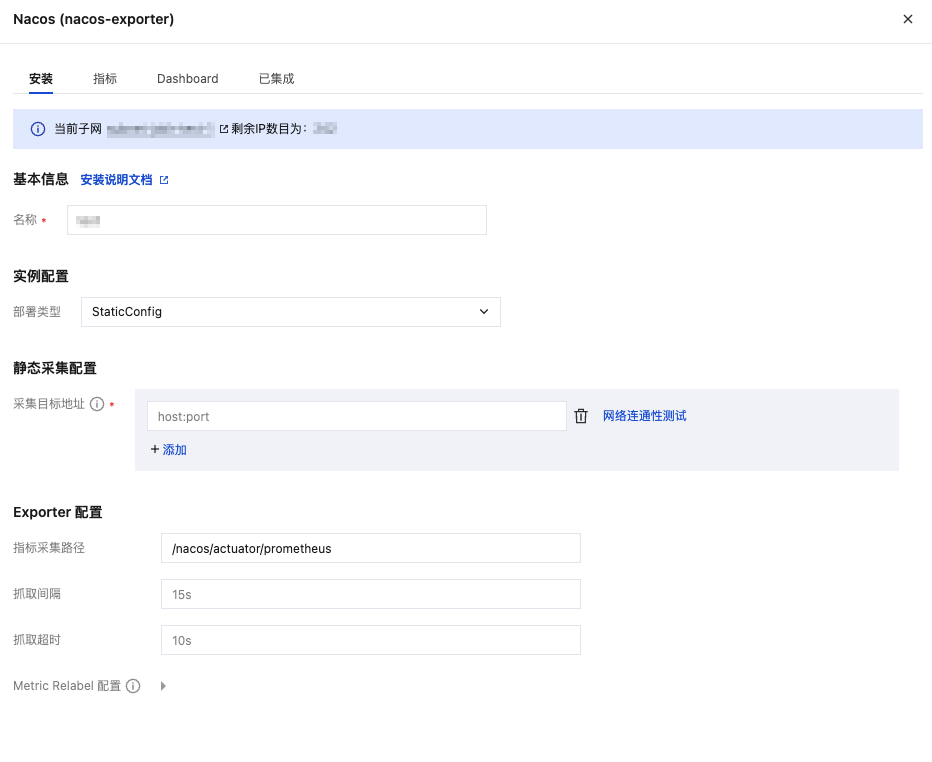
Task: Open the 安装说明文档 link
Action: pyautogui.click(x=116, y=180)
